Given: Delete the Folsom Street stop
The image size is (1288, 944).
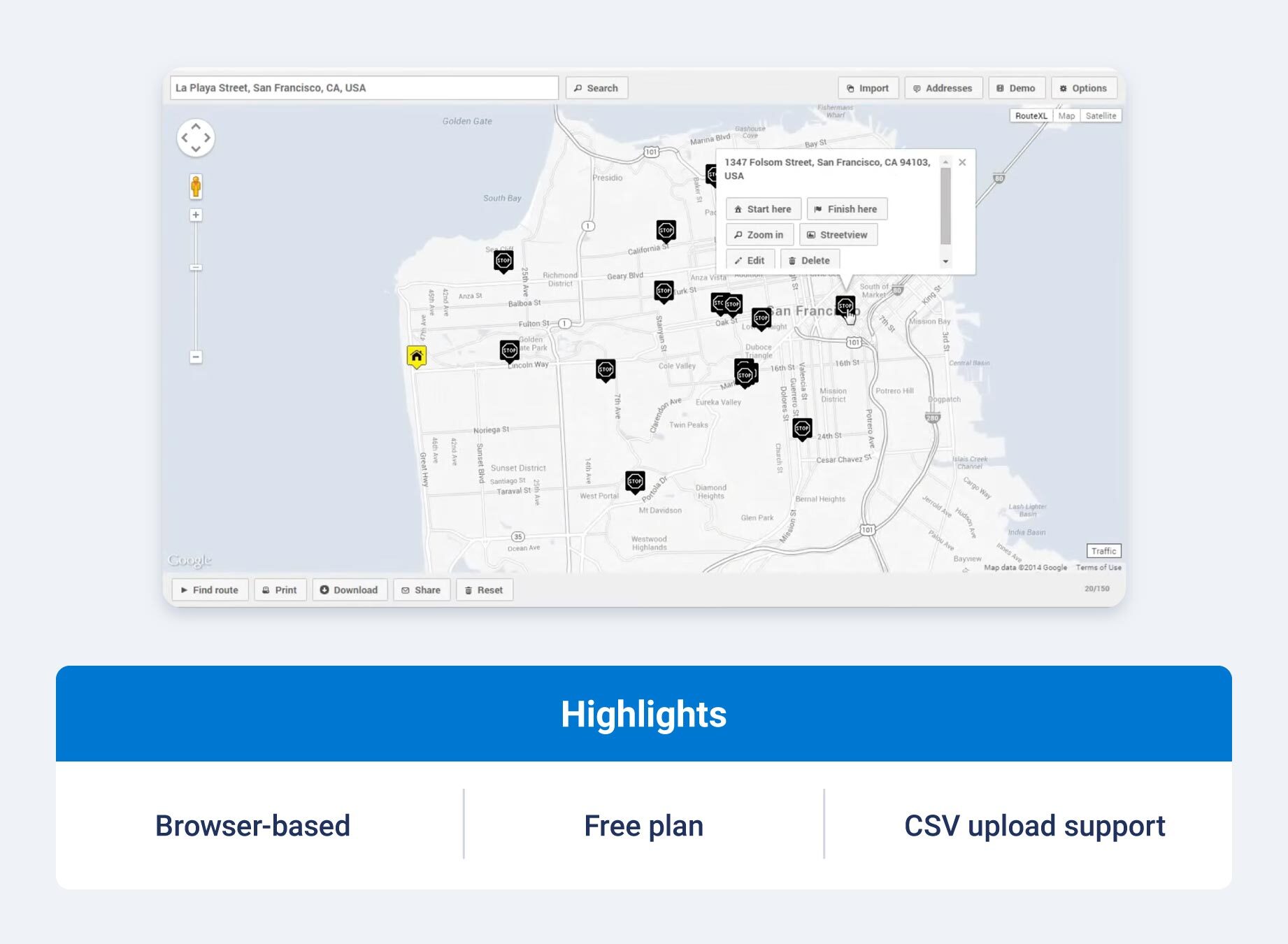Looking at the screenshot, I should 810,260.
